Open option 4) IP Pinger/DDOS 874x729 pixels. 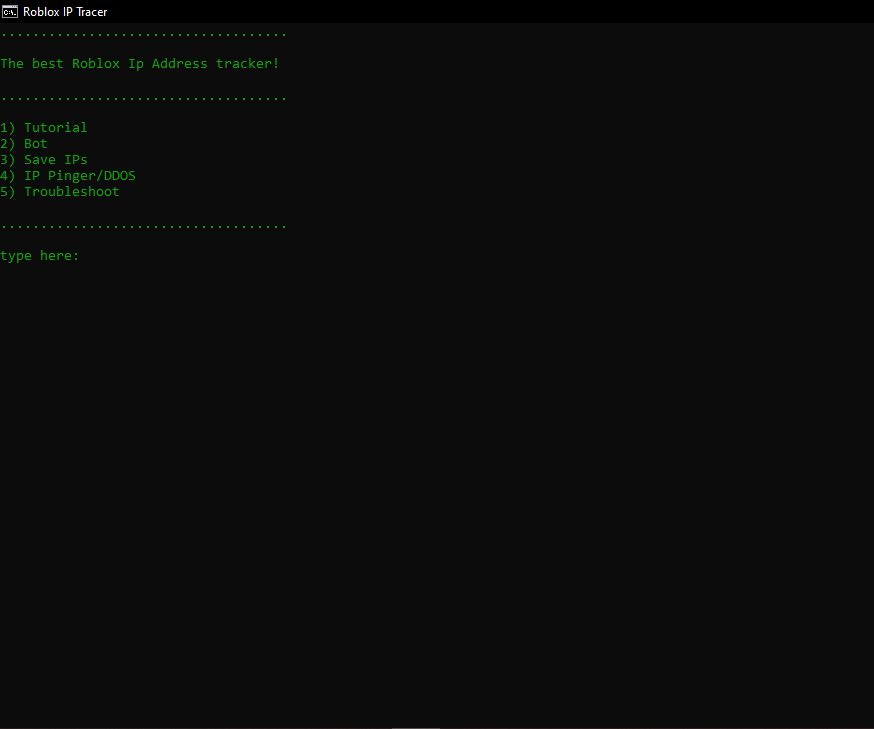click(x=67, y=175)
